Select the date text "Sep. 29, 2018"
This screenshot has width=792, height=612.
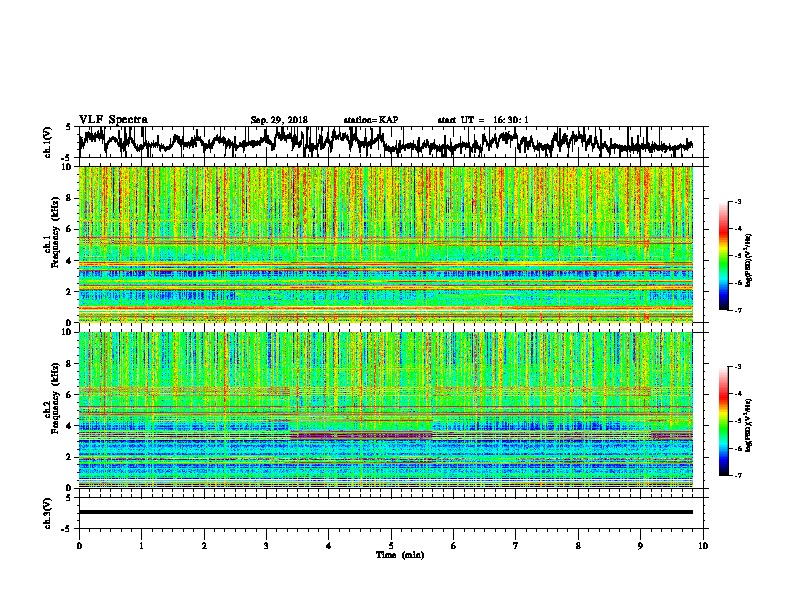[x=279, y=120]
